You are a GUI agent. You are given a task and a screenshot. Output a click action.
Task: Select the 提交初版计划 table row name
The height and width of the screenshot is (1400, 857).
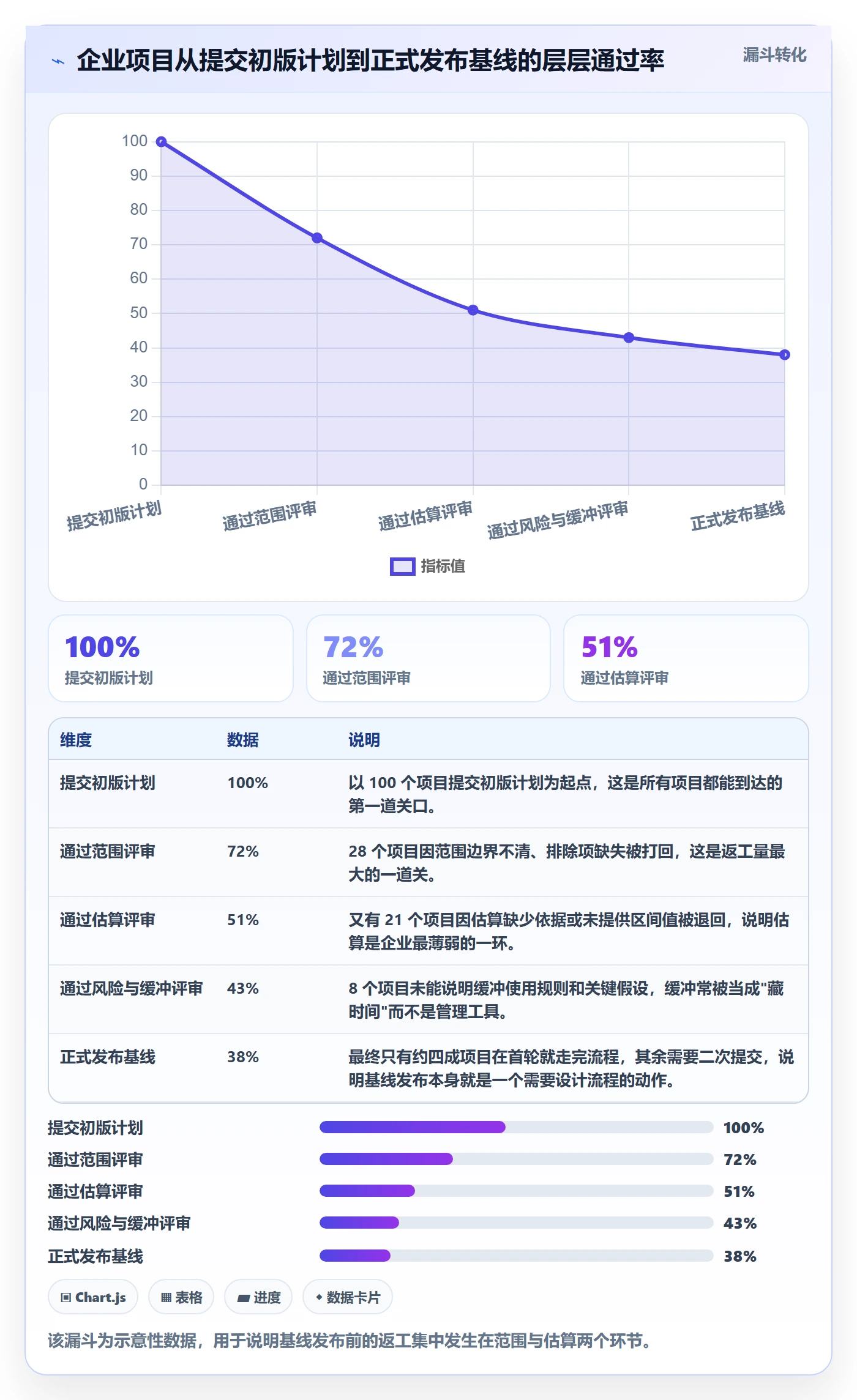click(108, 783)
